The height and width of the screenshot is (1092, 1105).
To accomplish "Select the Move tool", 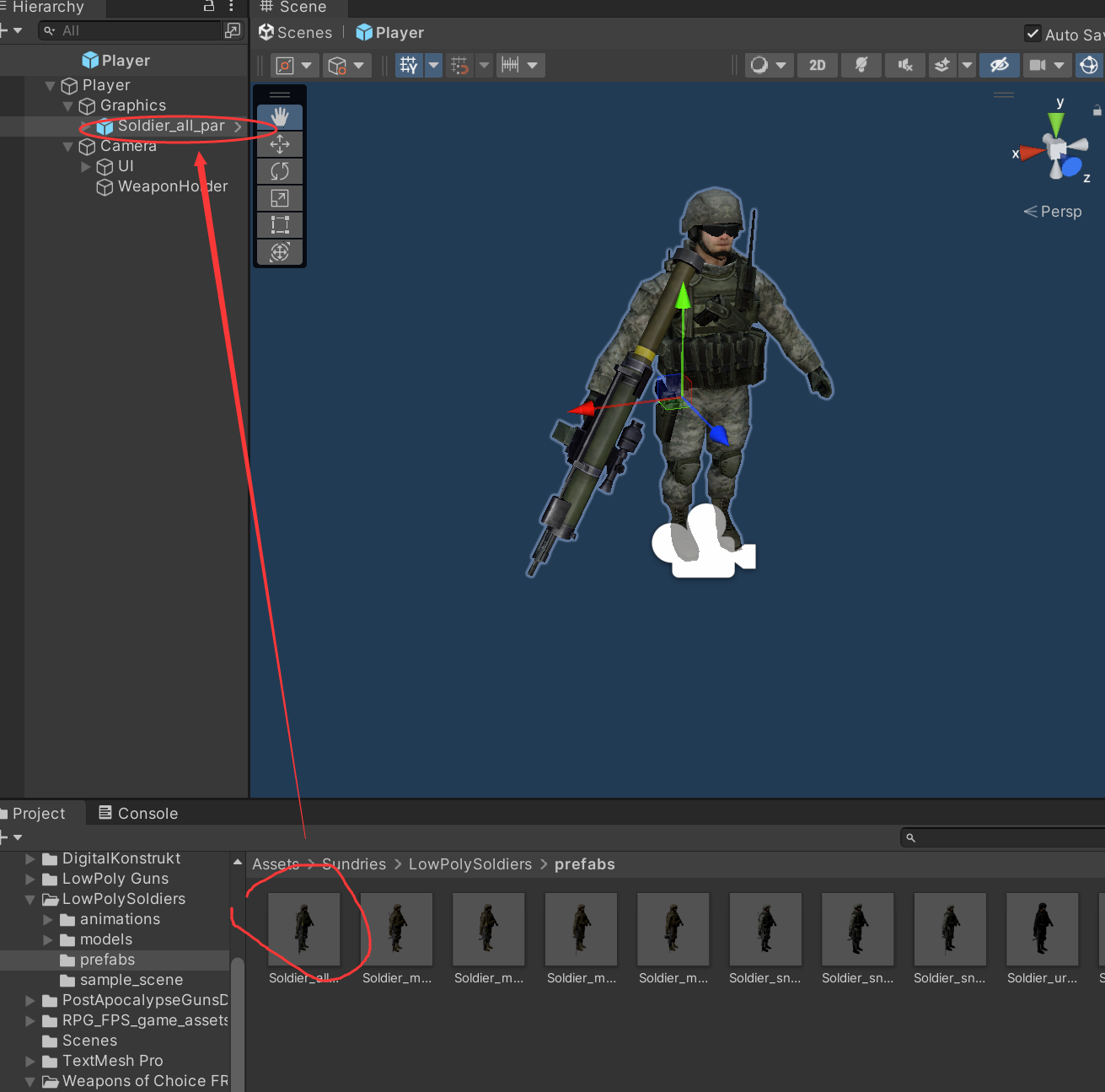I will (x=280, y=144).
